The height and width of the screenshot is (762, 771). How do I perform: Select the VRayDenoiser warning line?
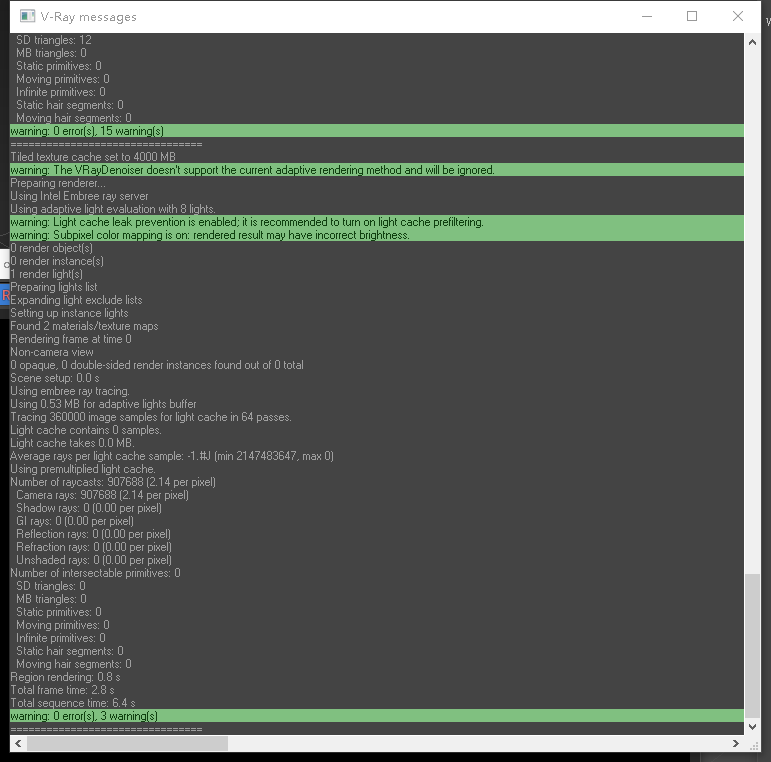(x=377, y=170)
